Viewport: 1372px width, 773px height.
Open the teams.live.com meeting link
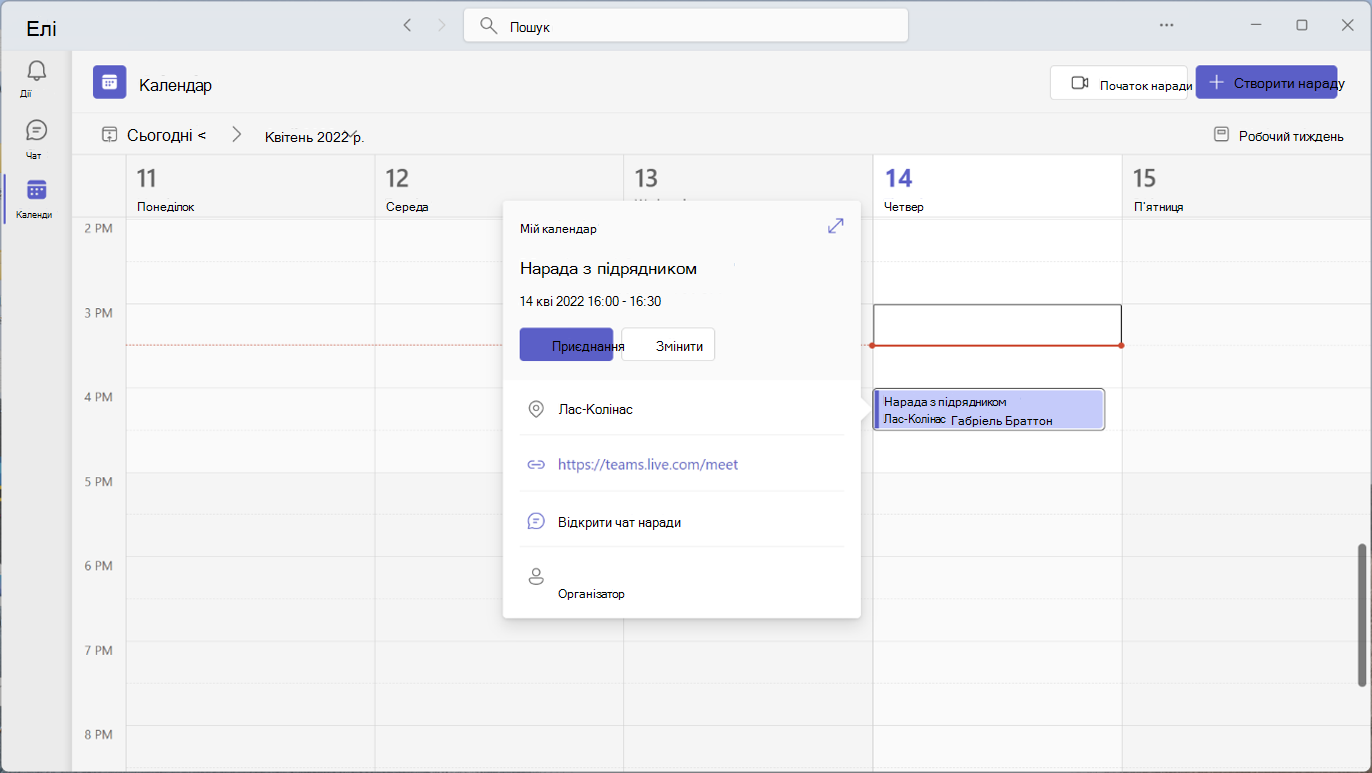coord(648,464)
